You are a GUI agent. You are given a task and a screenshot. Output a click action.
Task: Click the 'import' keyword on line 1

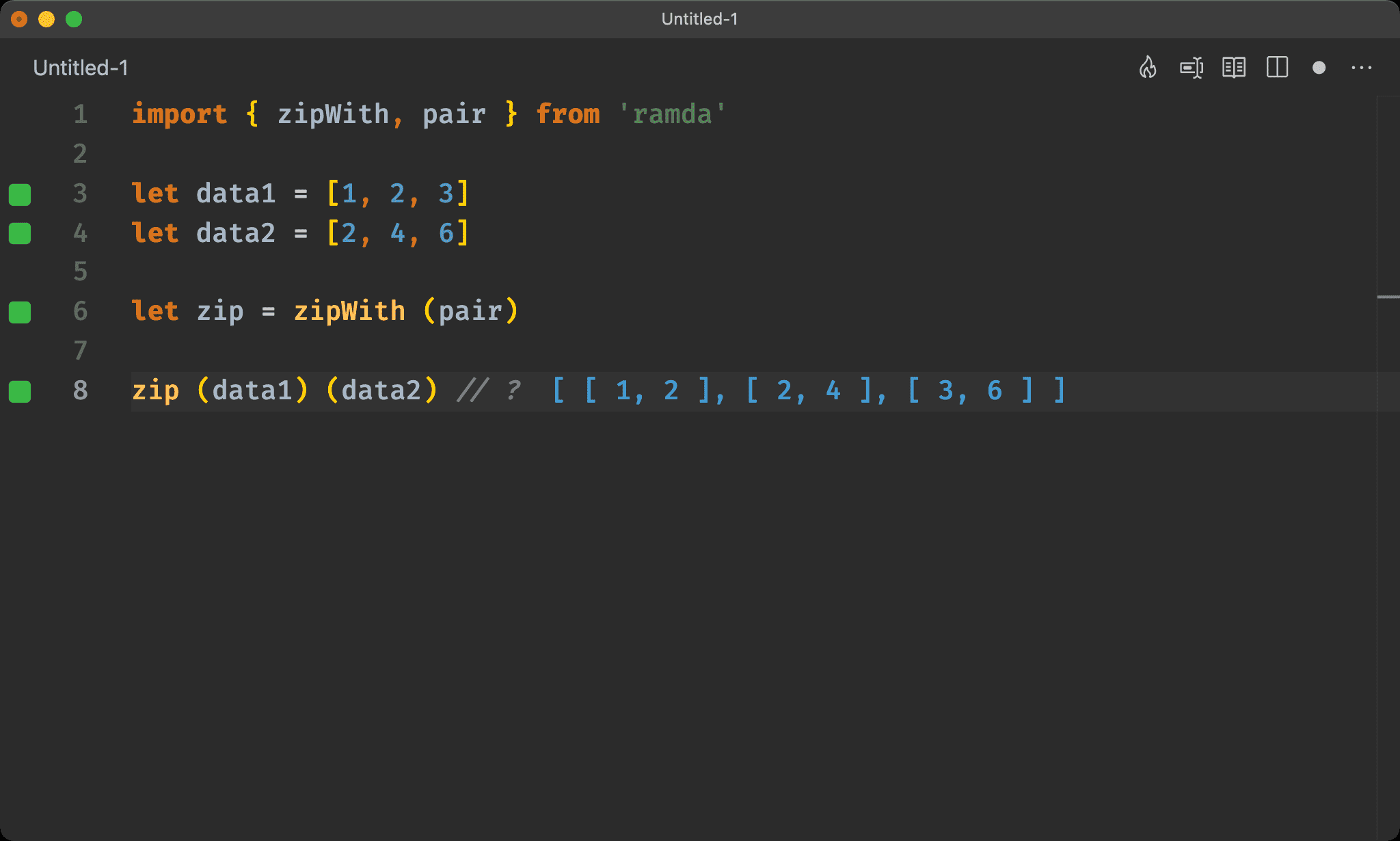(179, 114)
